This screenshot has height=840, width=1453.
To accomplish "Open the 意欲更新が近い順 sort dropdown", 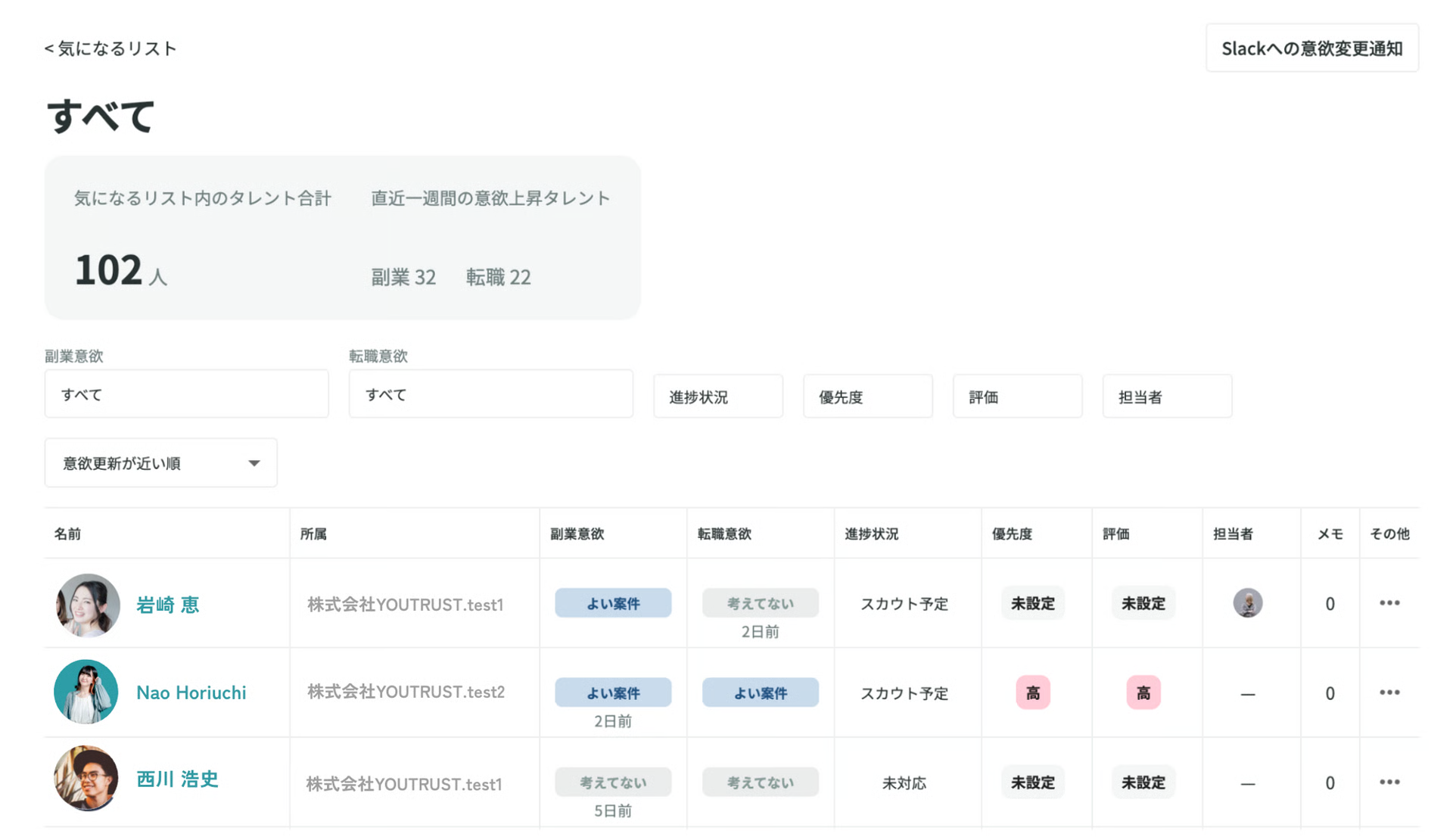I will (160, 462).
